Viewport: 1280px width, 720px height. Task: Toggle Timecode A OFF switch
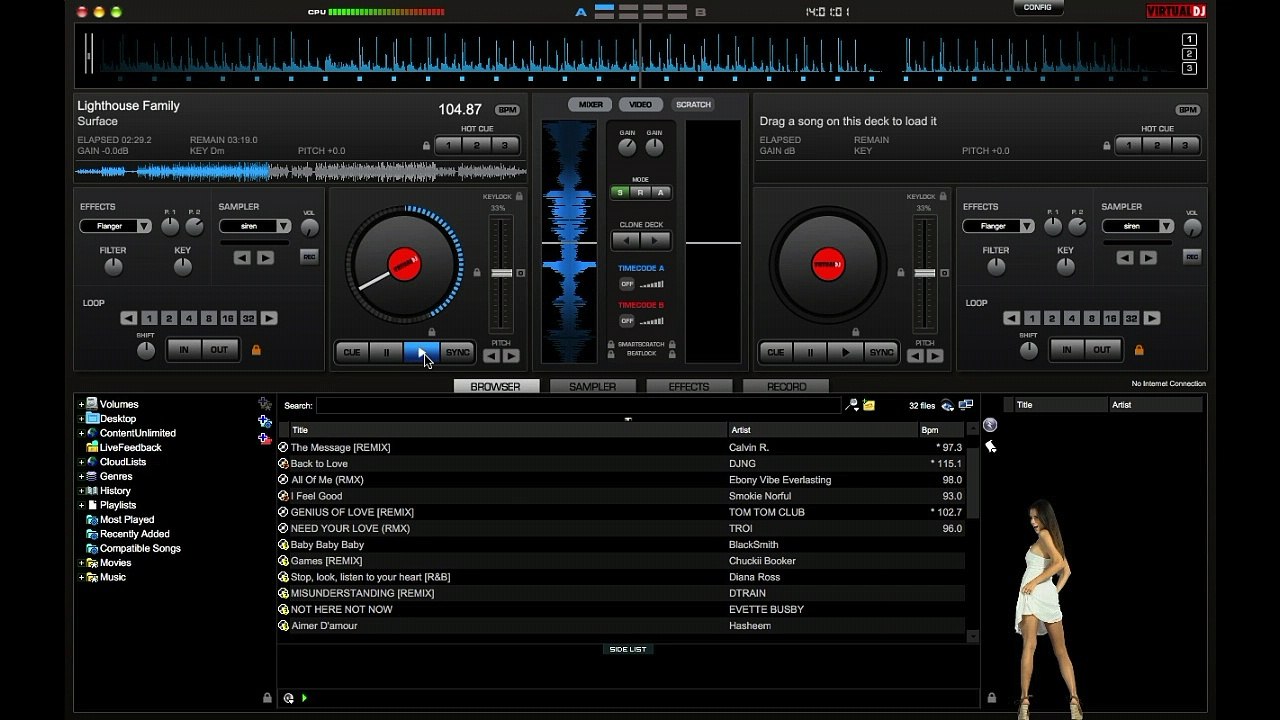[x=627, y=284]
